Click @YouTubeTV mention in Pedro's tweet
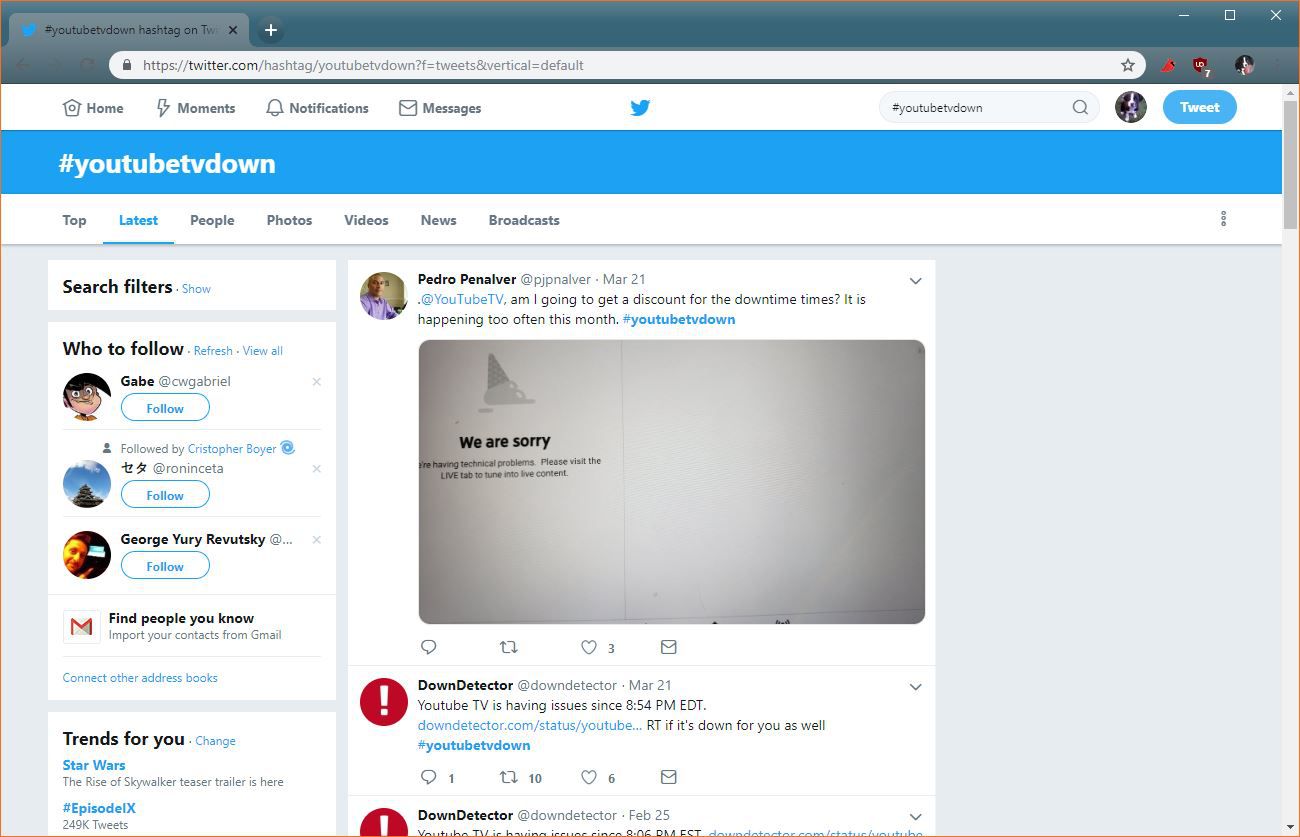 click(462, 299)
